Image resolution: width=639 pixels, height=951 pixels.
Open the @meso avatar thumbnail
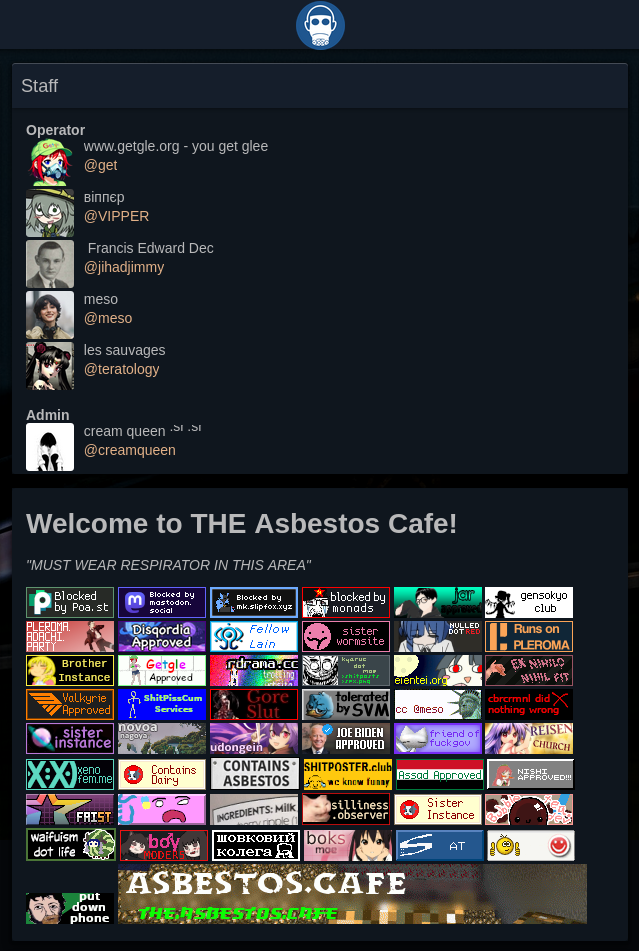coord(50,315)
